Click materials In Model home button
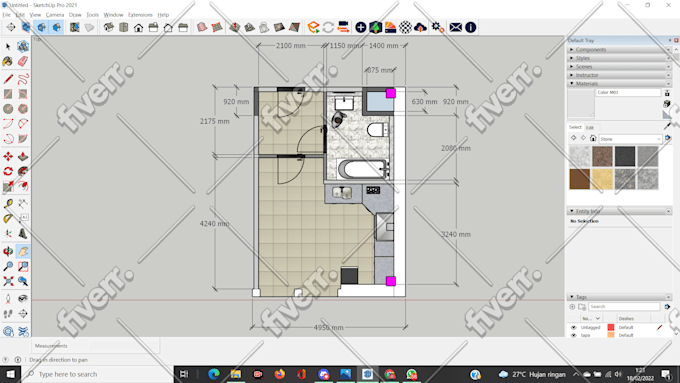Viewport: 680px width, 383px height. [x=593, y=138]
